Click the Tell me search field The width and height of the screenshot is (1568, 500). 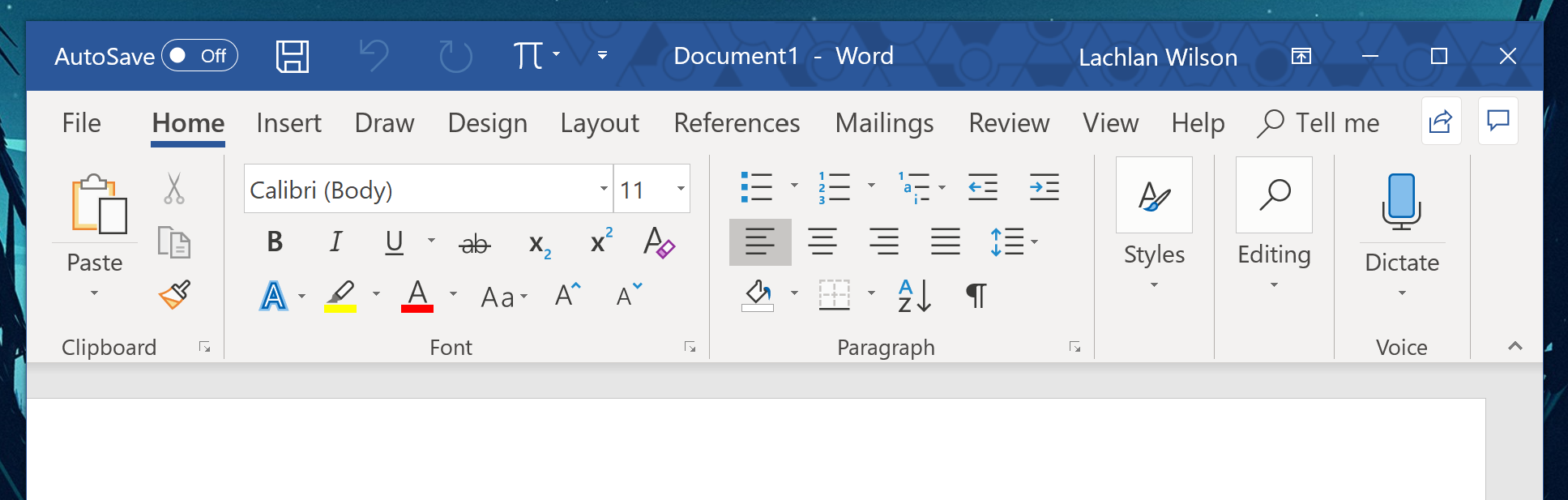[1318, 123]
